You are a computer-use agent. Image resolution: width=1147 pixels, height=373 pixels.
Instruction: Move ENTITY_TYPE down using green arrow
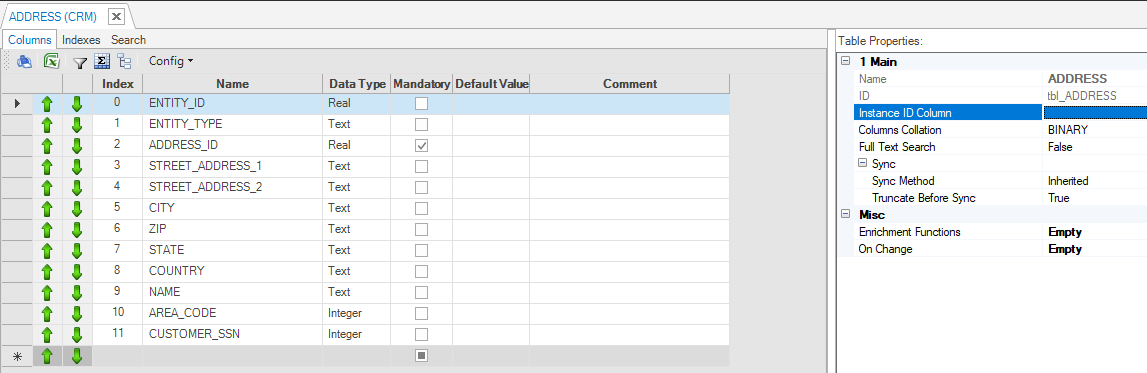[x=77, y=124]
